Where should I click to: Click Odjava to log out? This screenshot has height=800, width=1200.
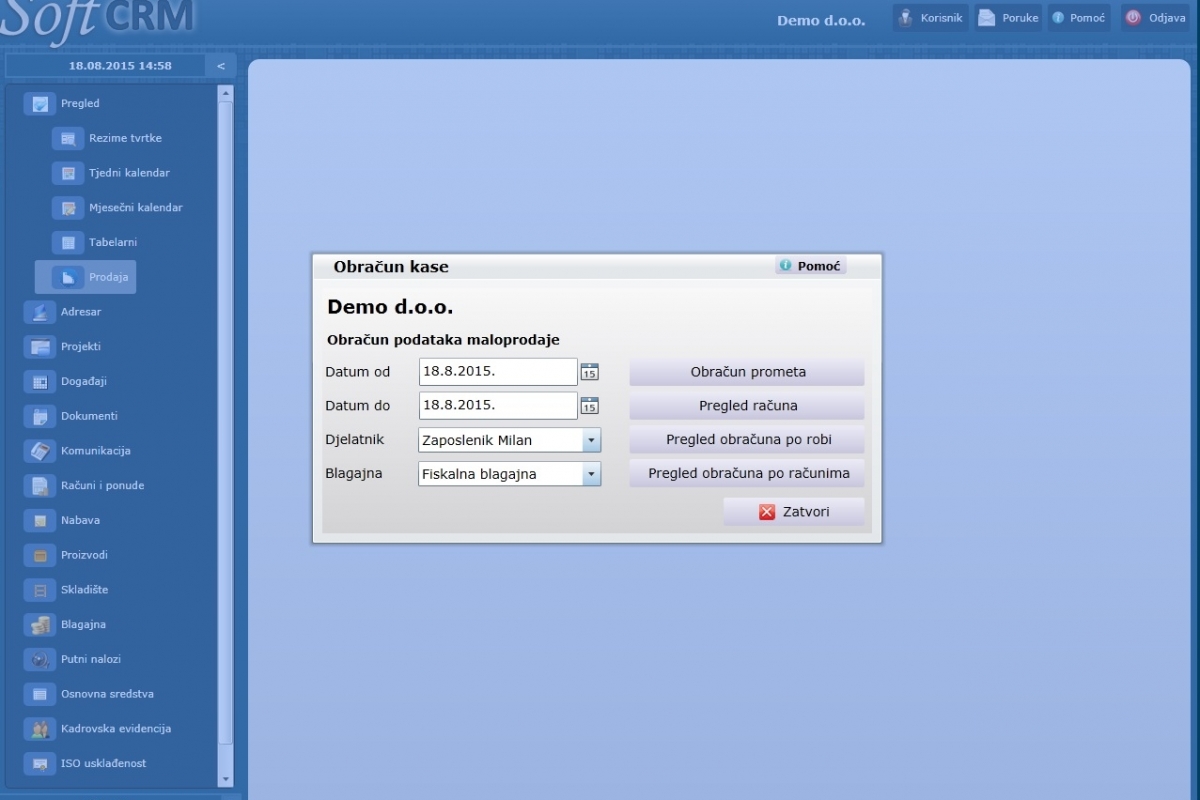[x=1156, y=18]
